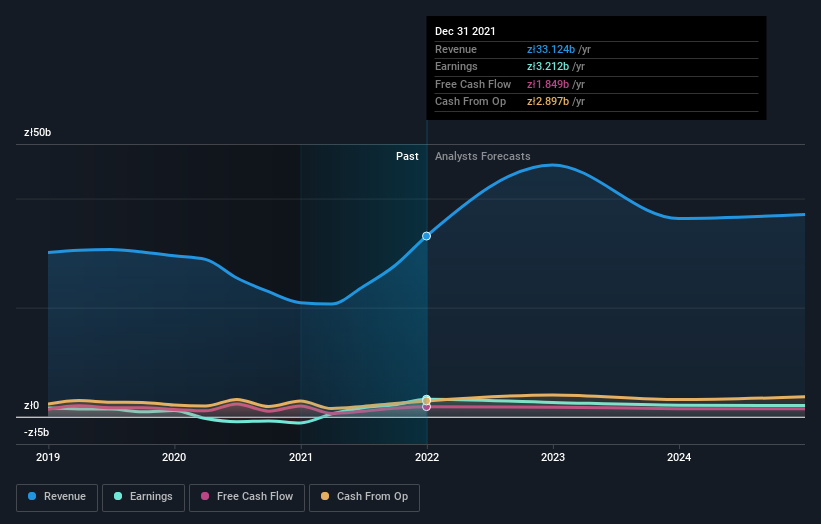Click the 2022 x-axis label
This screenshot has height=524, width=821.
point(427,458)
